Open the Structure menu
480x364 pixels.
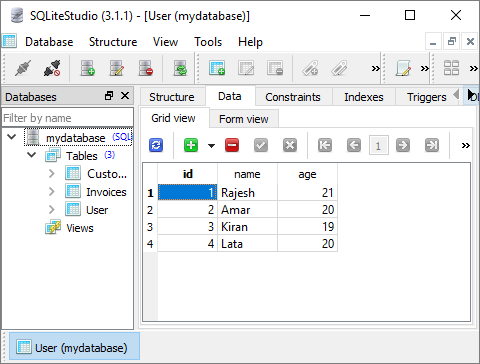[x=113, y=42]
